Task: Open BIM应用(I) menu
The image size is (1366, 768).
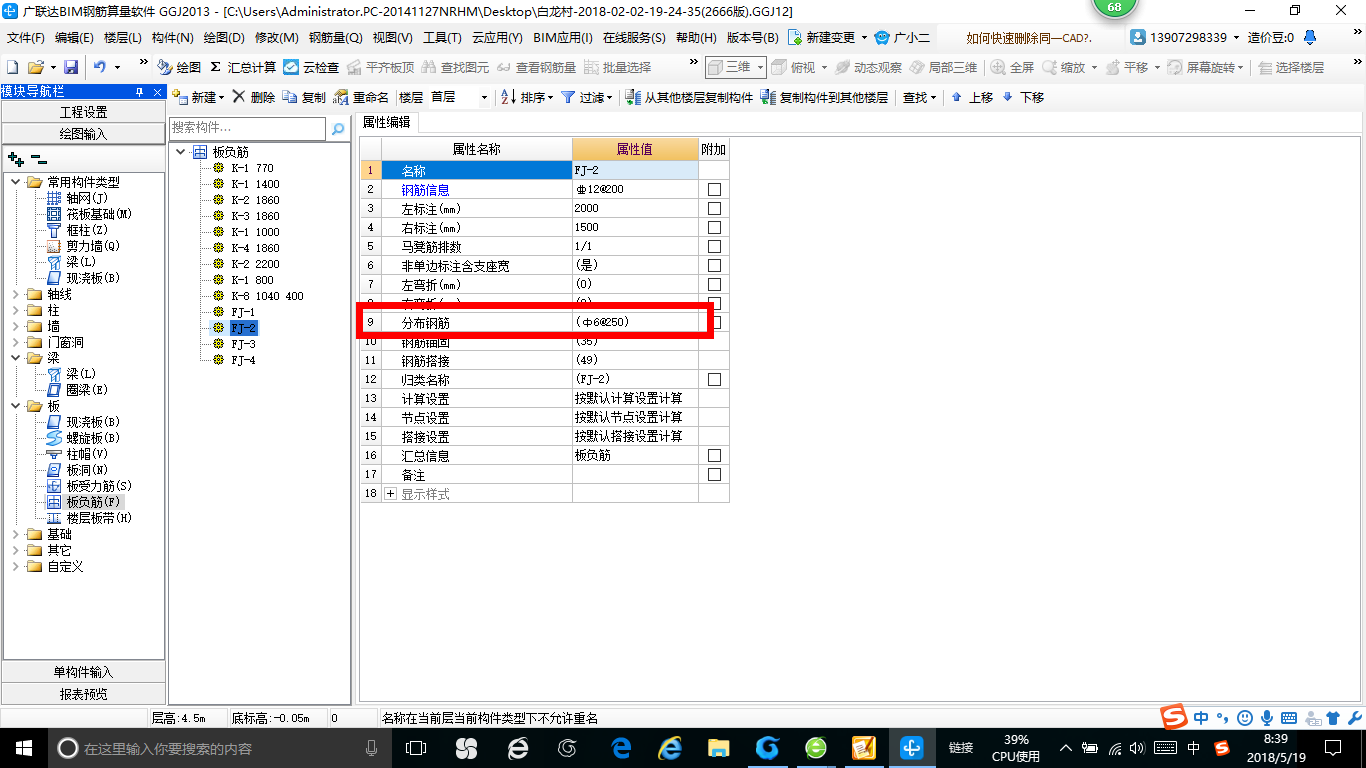Action: point(563,38)
